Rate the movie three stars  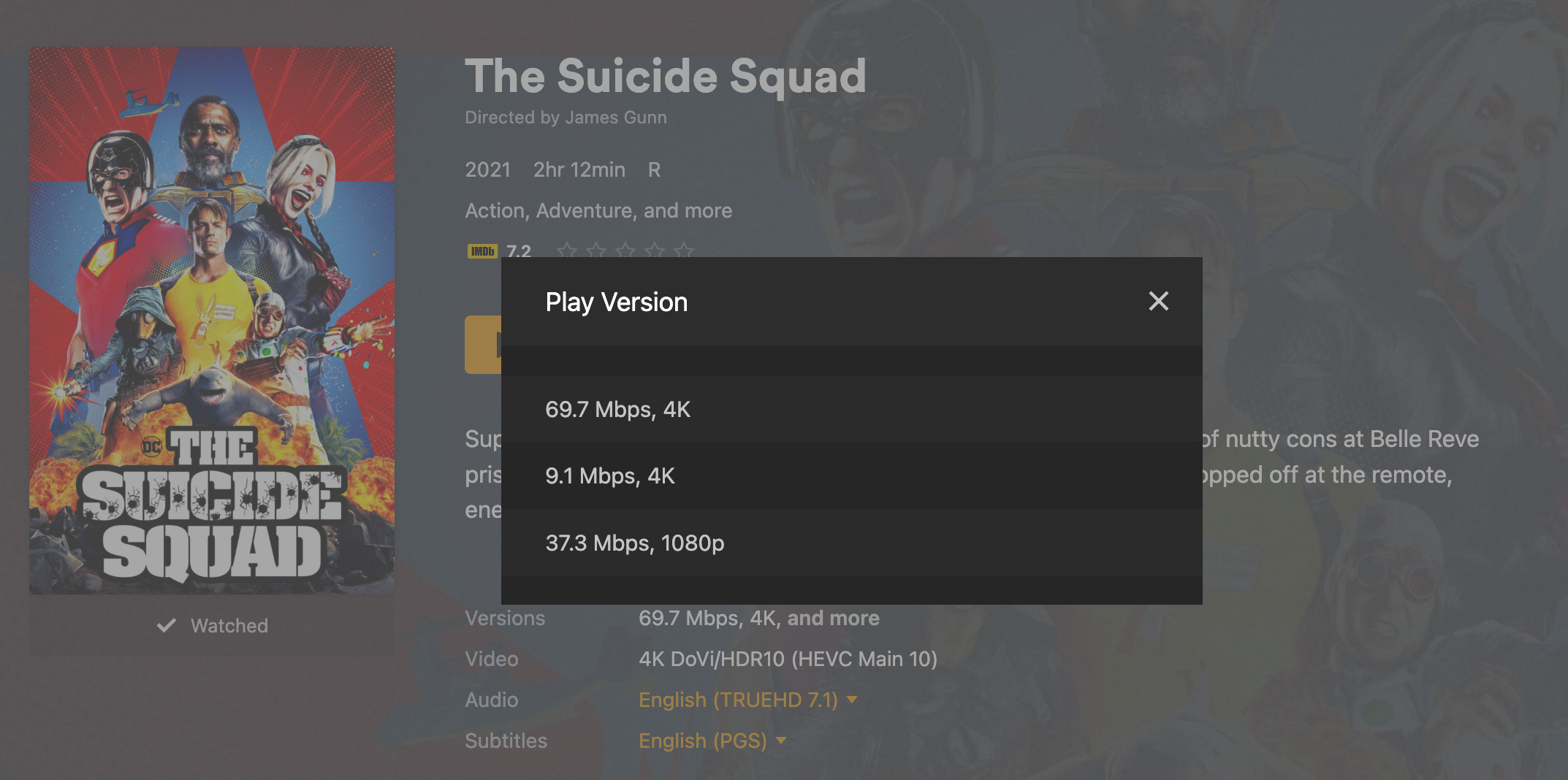625,251
